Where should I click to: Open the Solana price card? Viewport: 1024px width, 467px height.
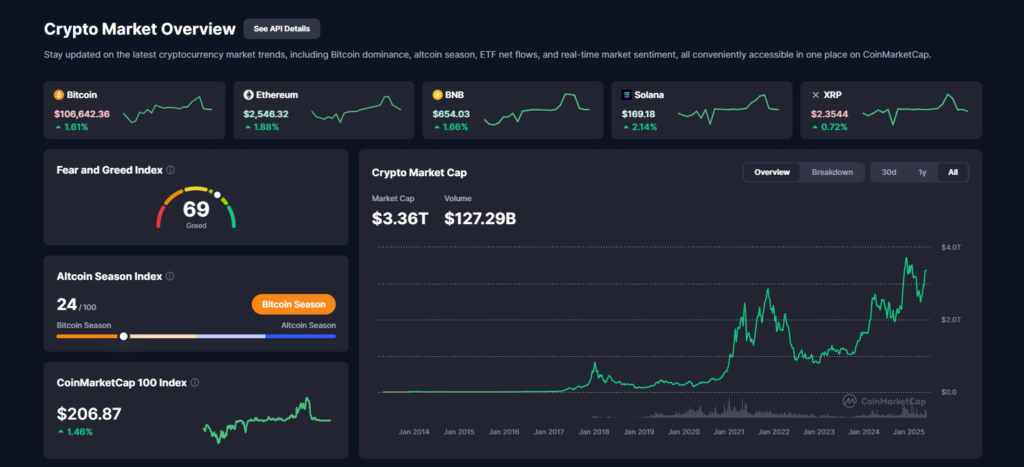701,110
